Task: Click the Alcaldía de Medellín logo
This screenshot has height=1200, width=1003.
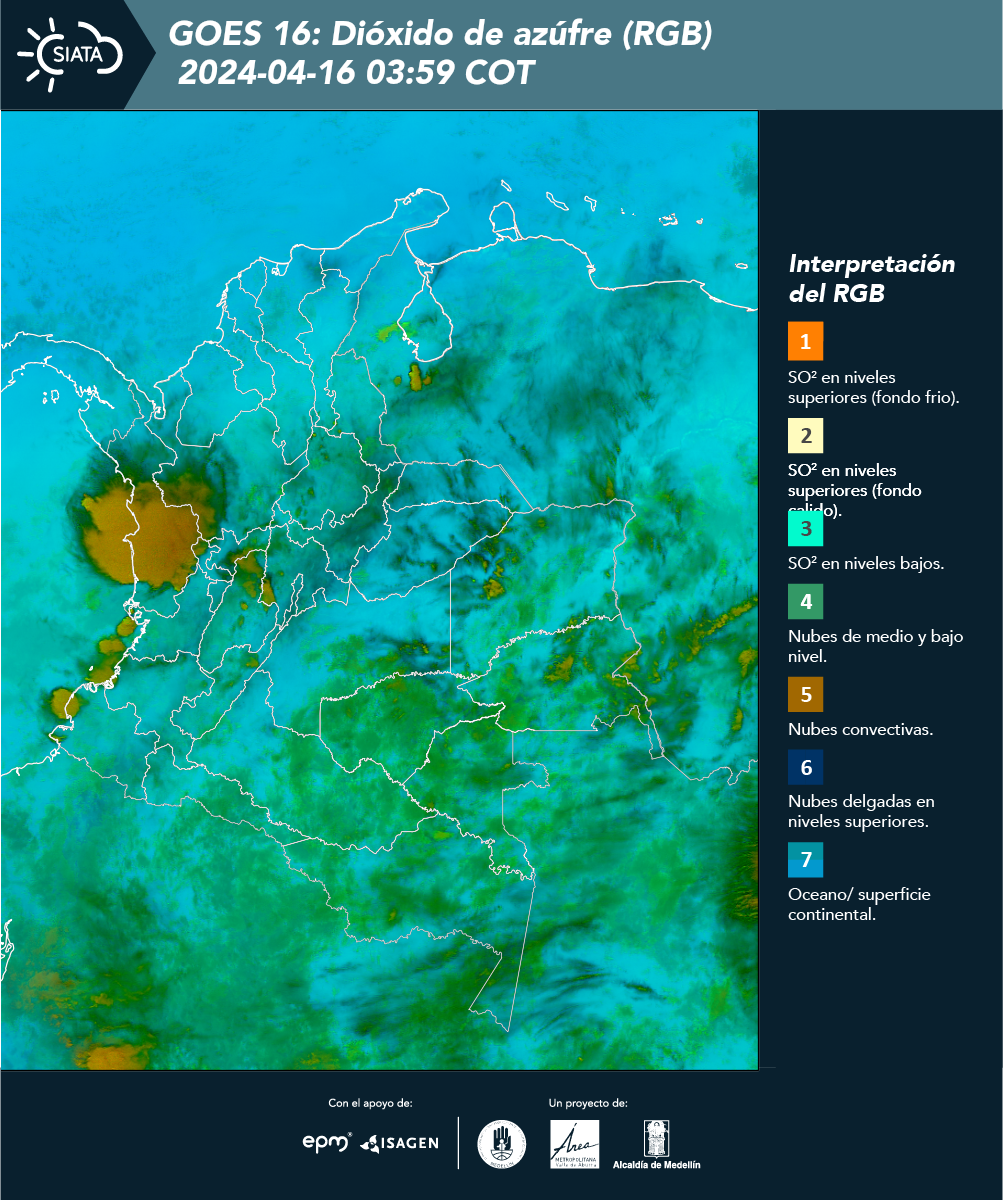Action: click(657, 1144)
